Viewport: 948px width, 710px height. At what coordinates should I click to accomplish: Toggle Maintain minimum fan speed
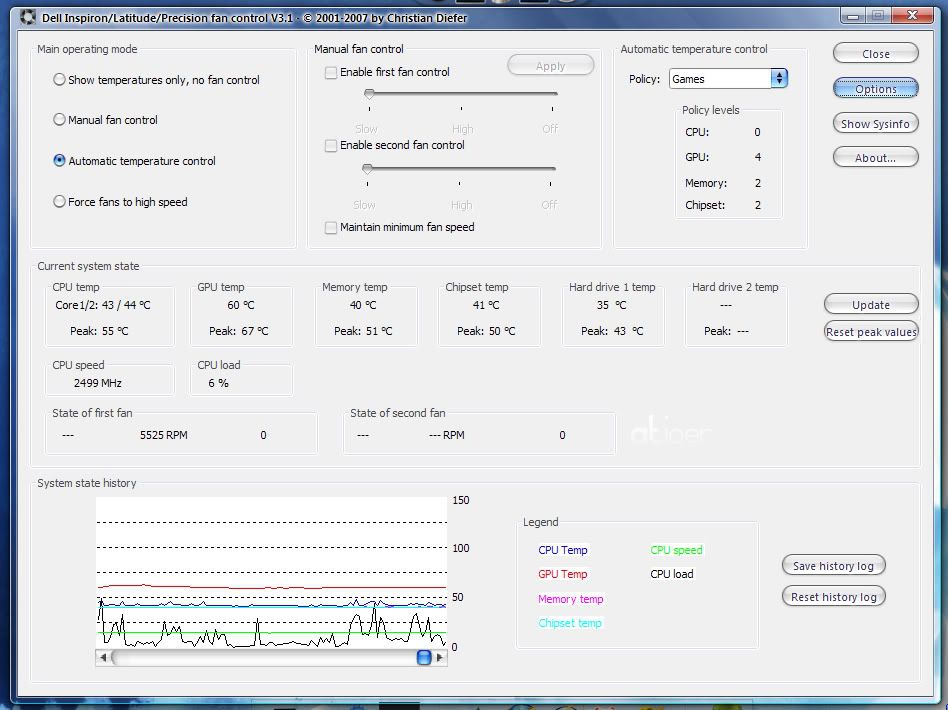pyautogui.click(x=331, y=228)
